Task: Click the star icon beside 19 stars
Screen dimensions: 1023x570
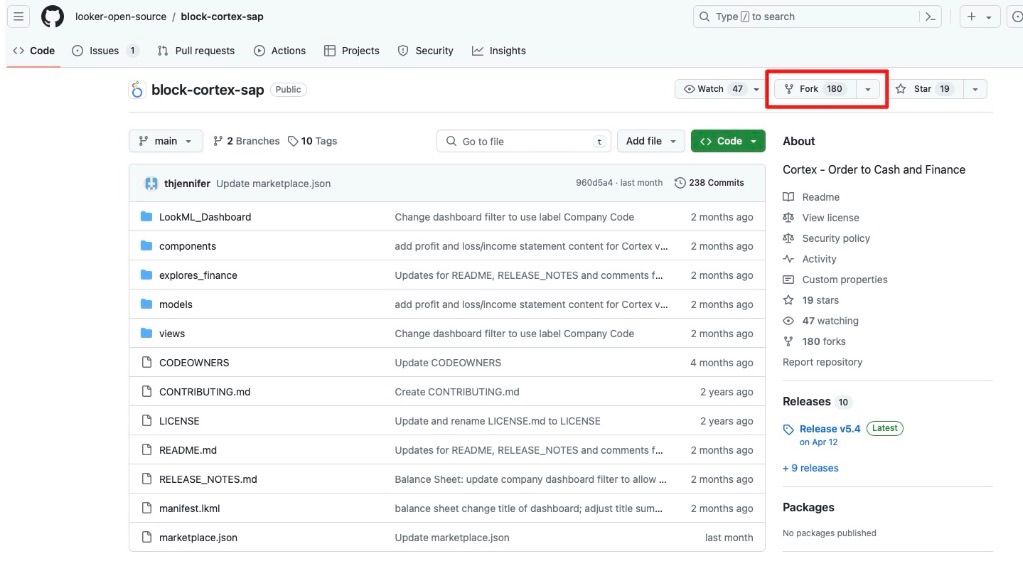Action: [x=788, y=300]
